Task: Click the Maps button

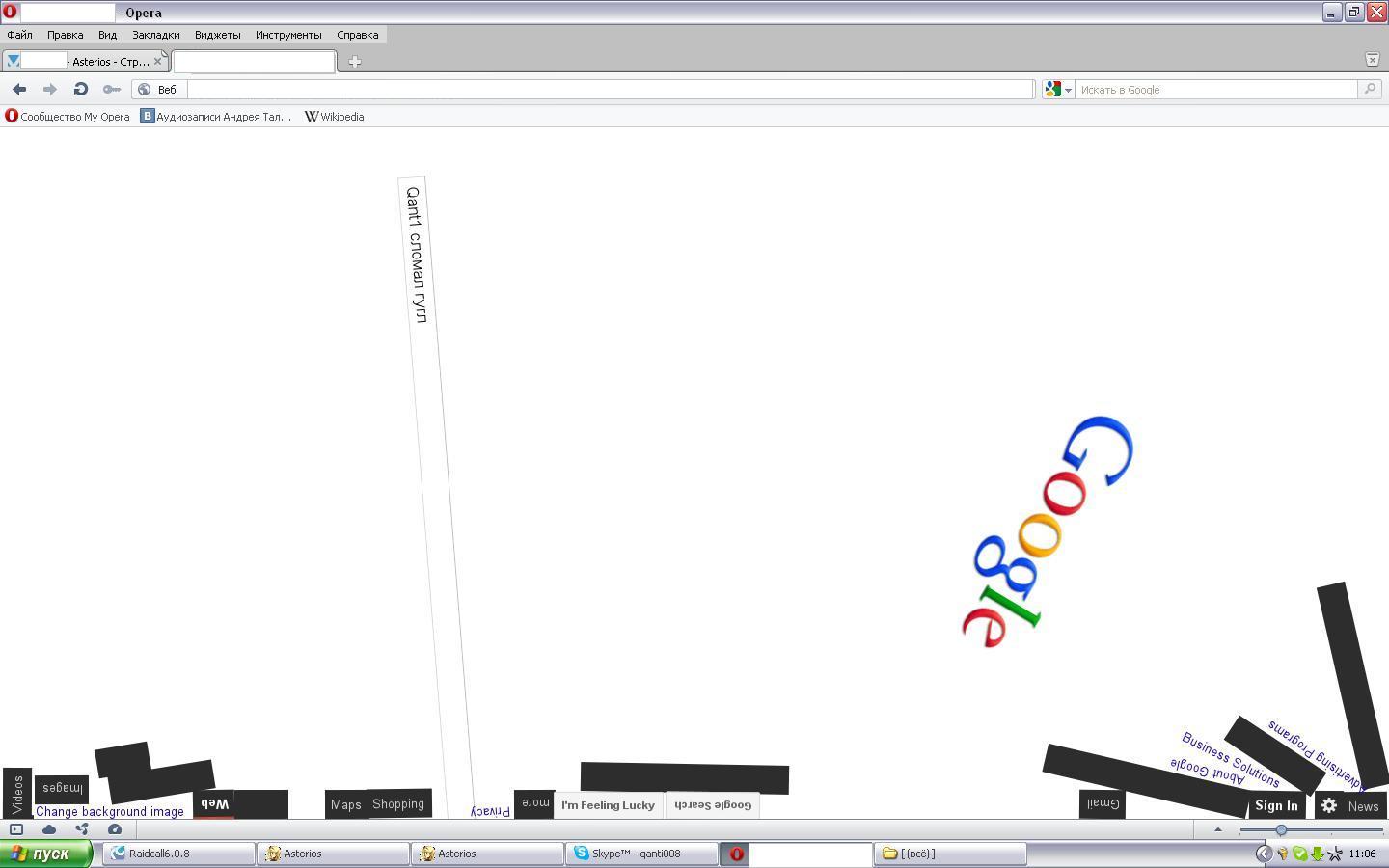Action: click(345, 804)
